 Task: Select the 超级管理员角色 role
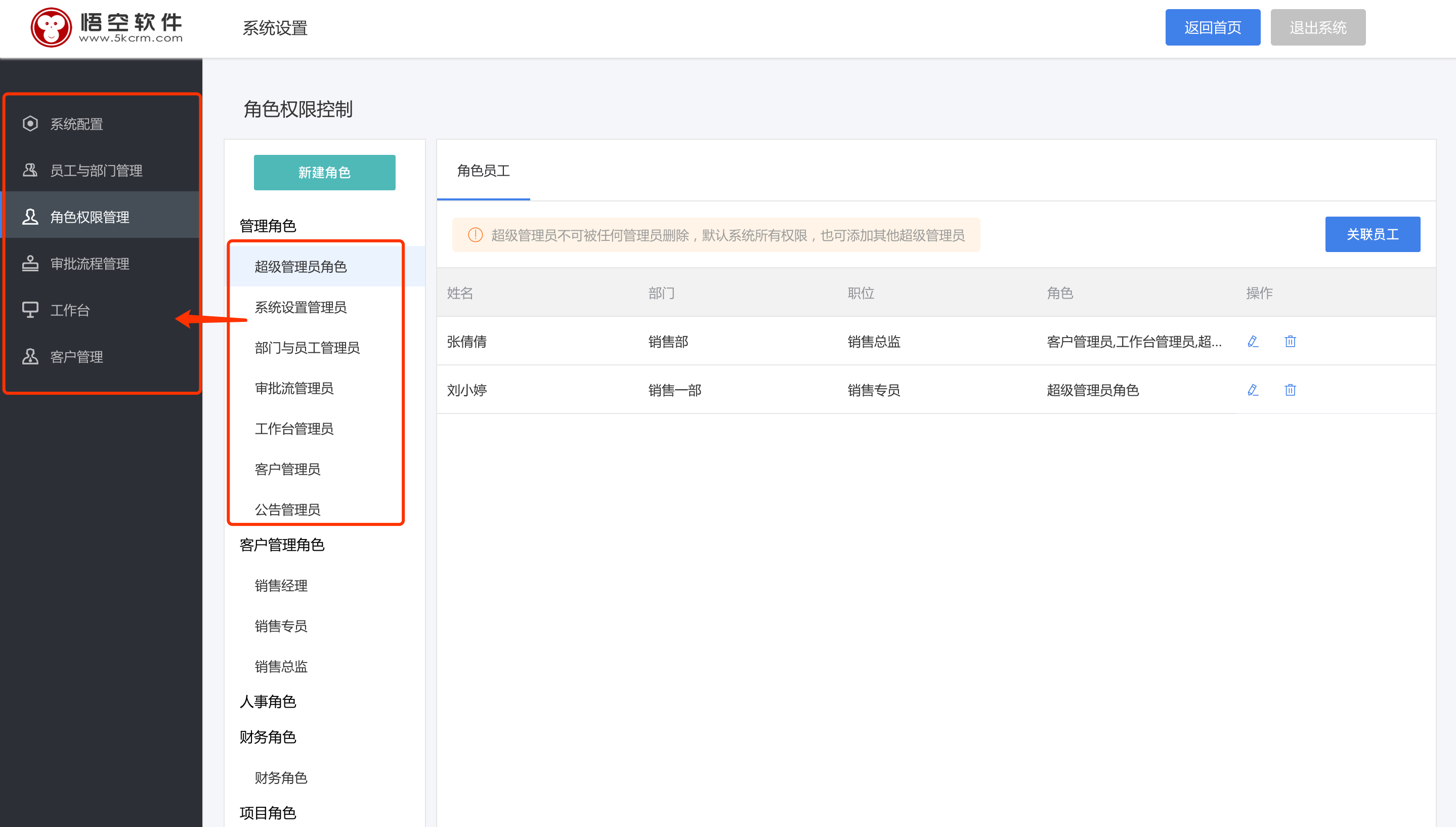[x=325, y=266]
